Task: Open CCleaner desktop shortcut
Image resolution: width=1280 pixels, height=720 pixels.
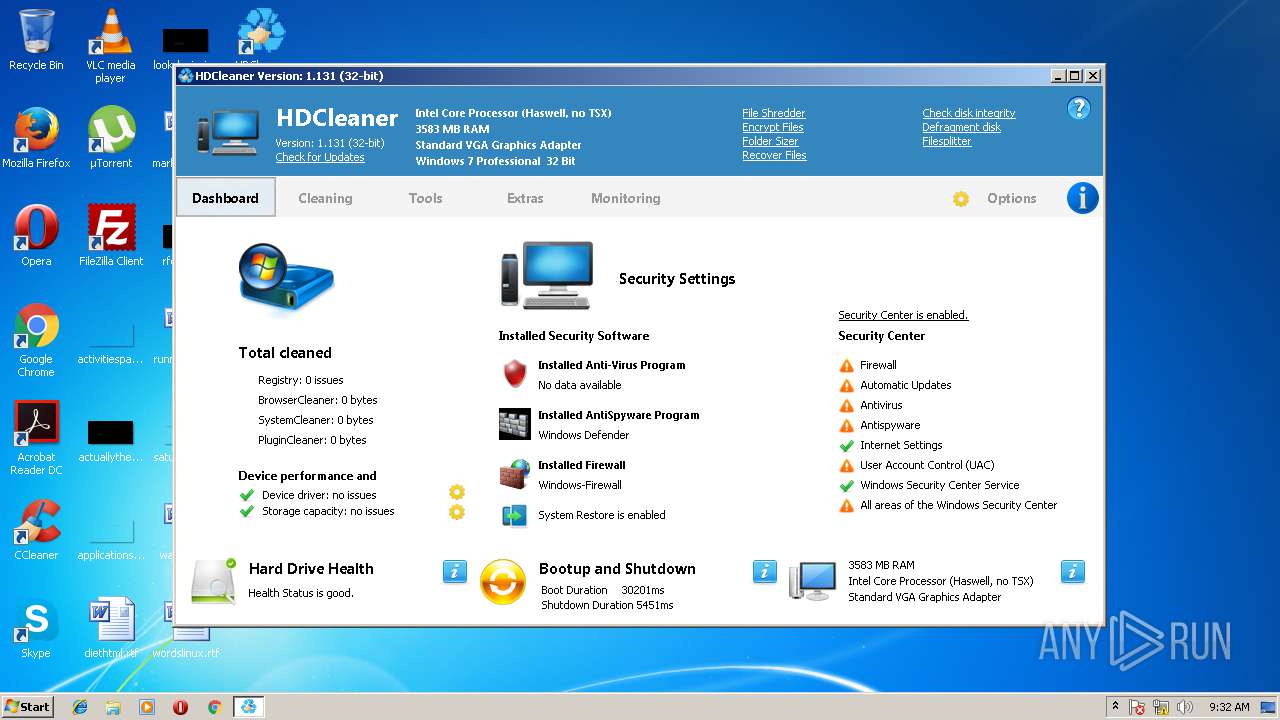Action: point(36,530)
